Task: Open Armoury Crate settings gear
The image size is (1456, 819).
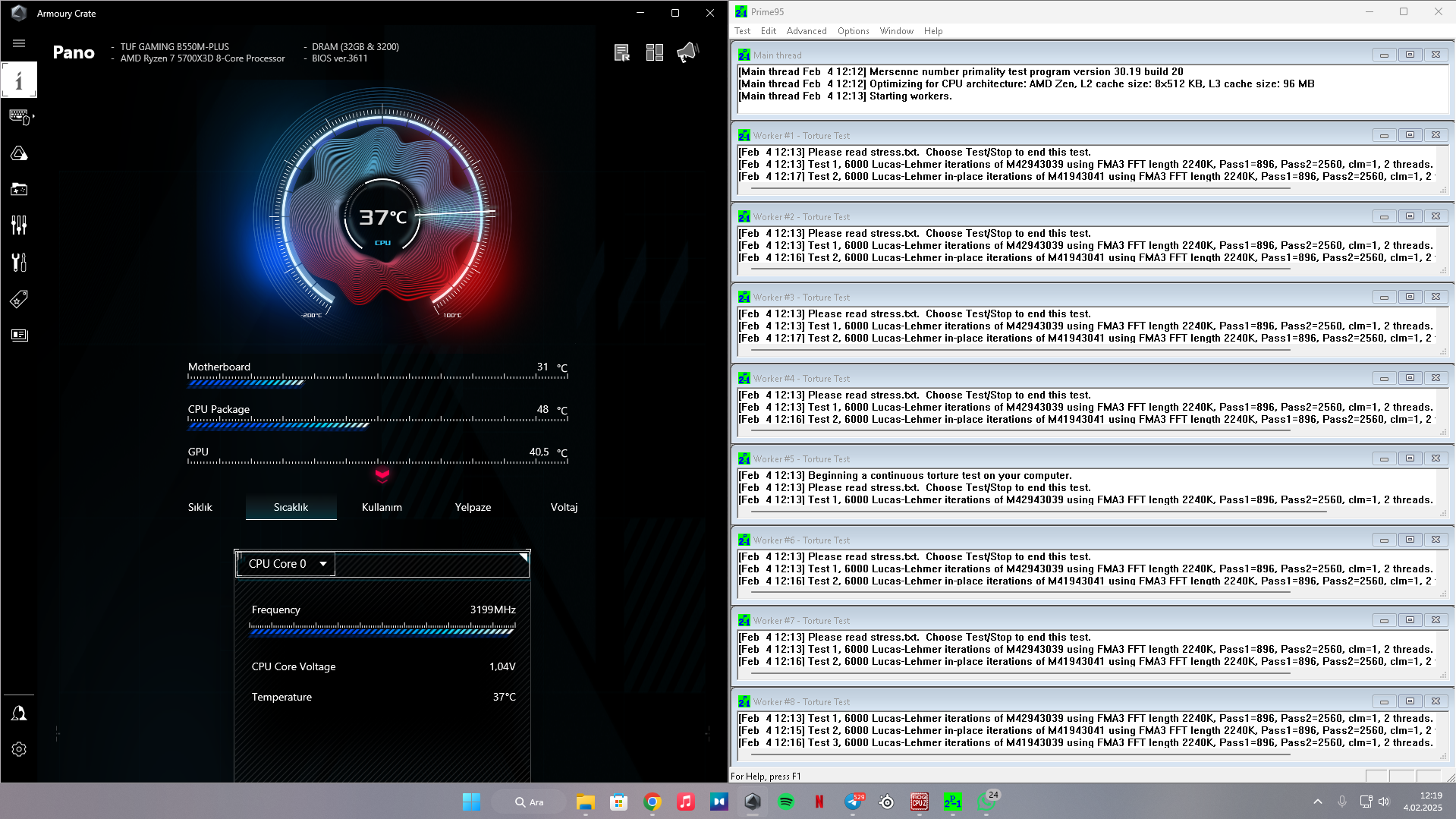Action: coord(19,749)
